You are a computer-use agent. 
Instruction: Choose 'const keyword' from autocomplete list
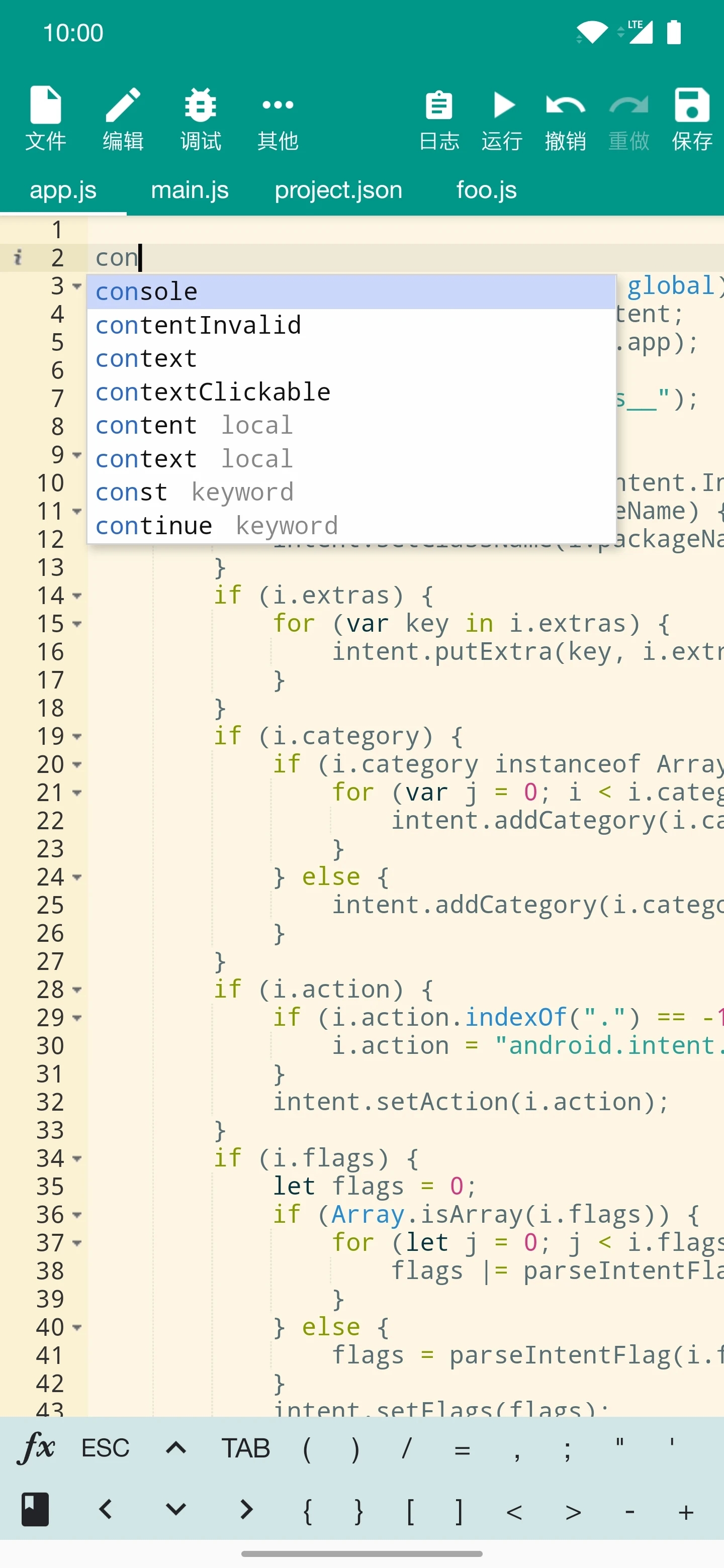pos(351,493)
